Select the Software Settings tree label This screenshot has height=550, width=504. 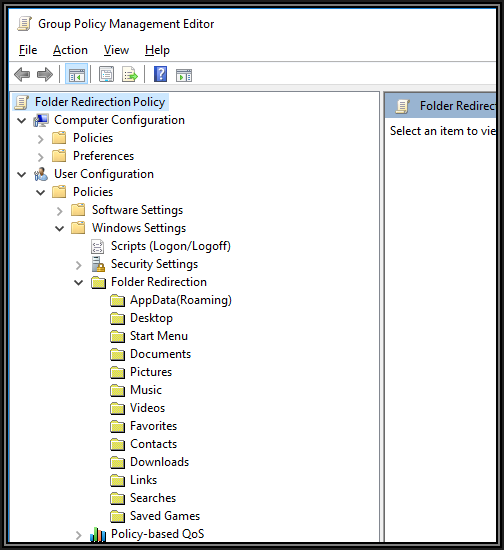(x=137, y=210)
